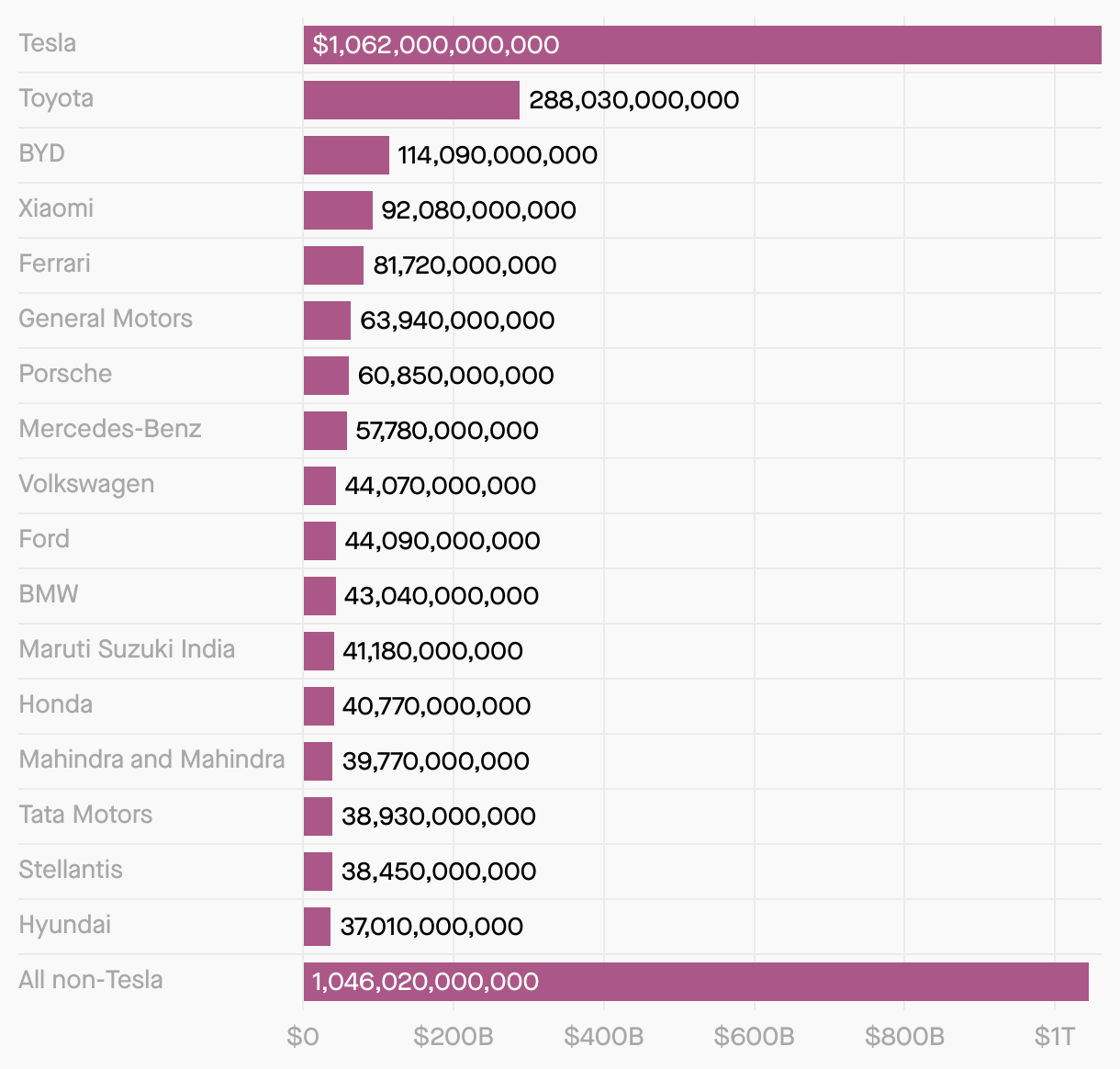
Task: Click the All non-Tesla bar
Action: (696, 982)
